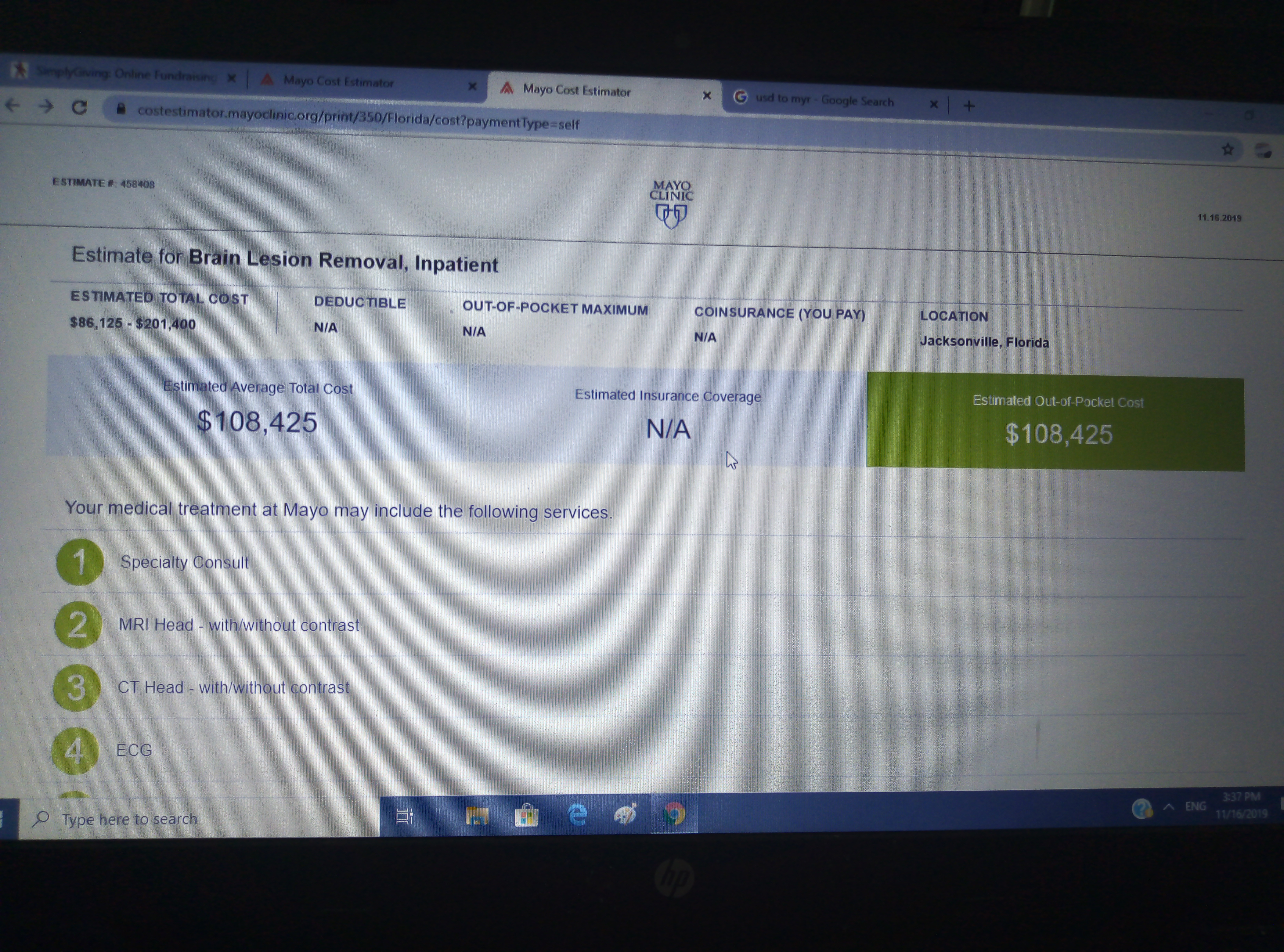Show hidden system tray icons
The width and height of the screenshot is (1284, 952).
tap(1169, 807)
